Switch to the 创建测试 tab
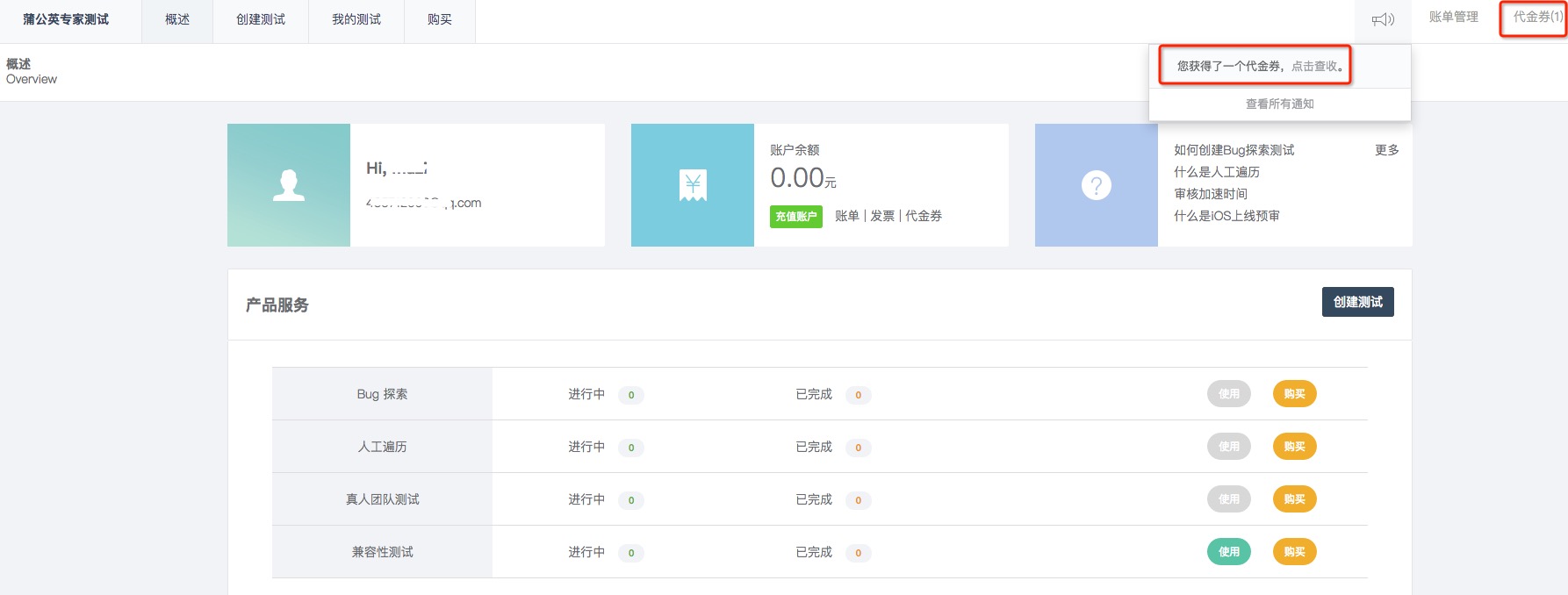The width and height of the screenshot is (1568, 595). pyautogui.click(x=261, y=19)
